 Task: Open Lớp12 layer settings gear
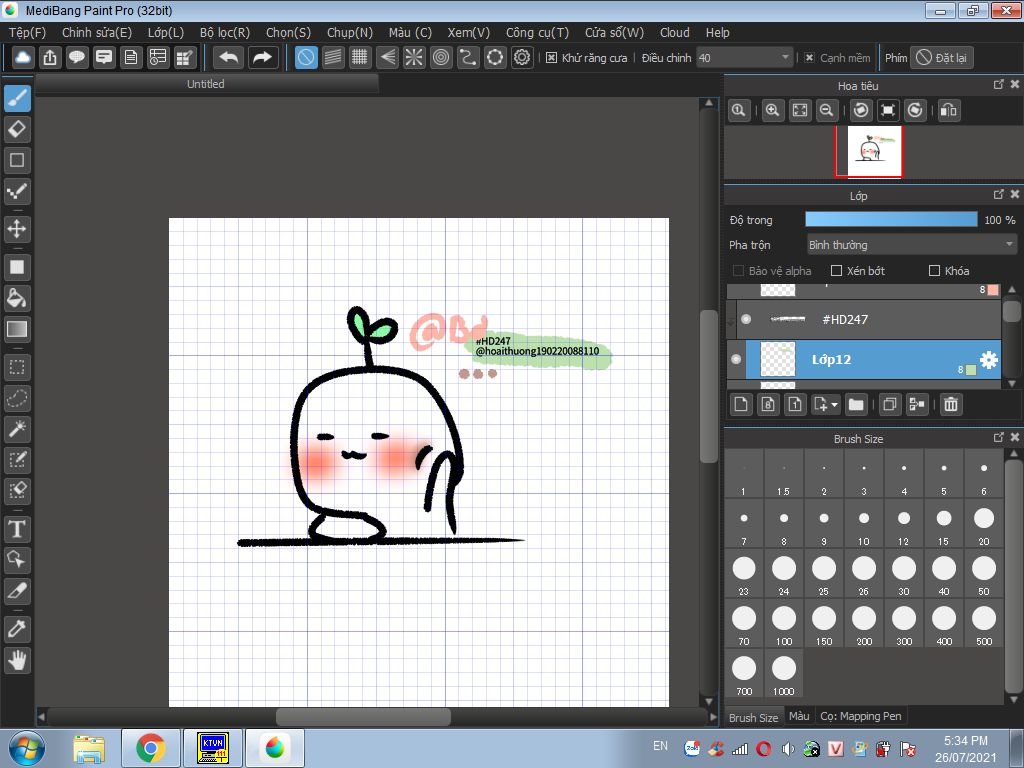989,359
